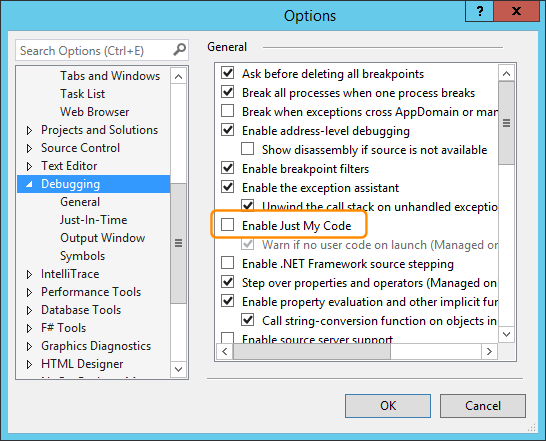The width and height of the screenshot is (546, 441).
Task: Click the search magnifier icon
Action: point(179,50)
